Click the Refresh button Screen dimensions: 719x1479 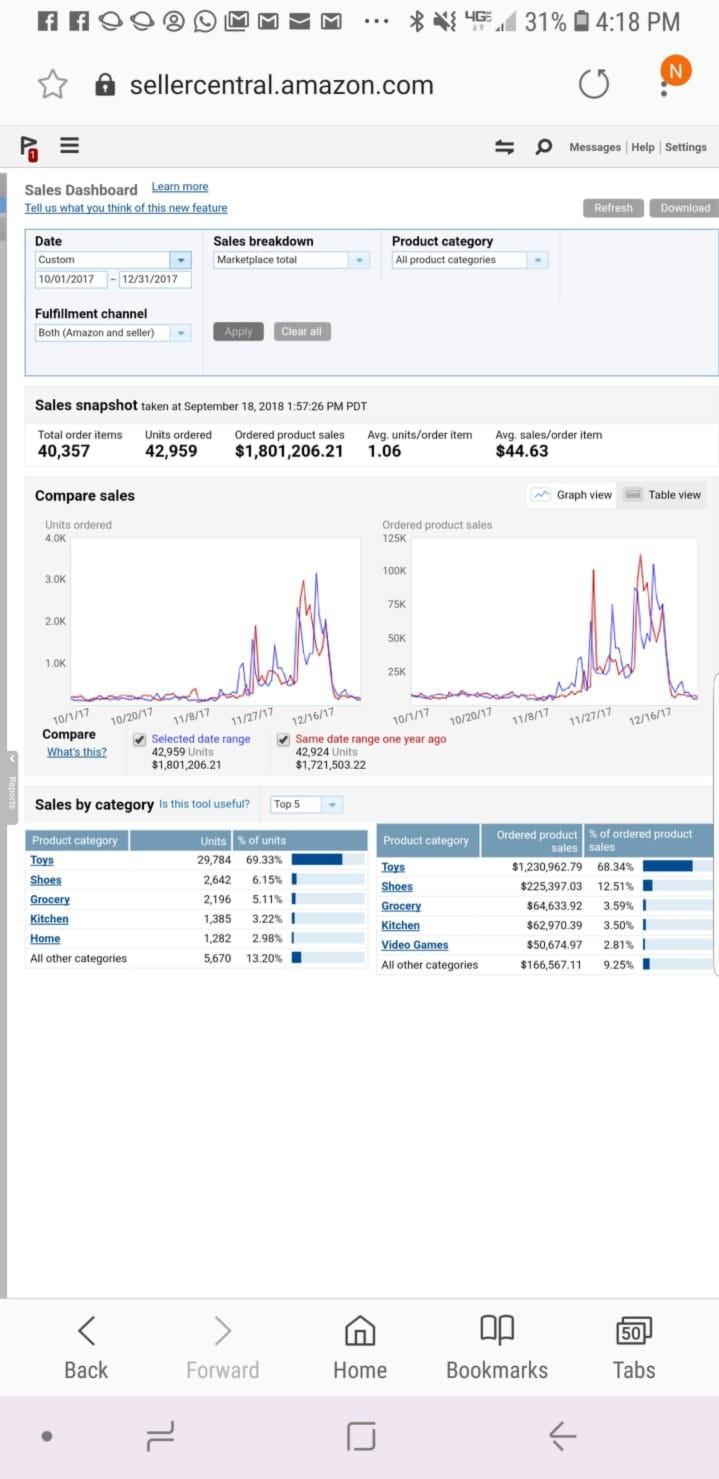(x=613, y=208)
